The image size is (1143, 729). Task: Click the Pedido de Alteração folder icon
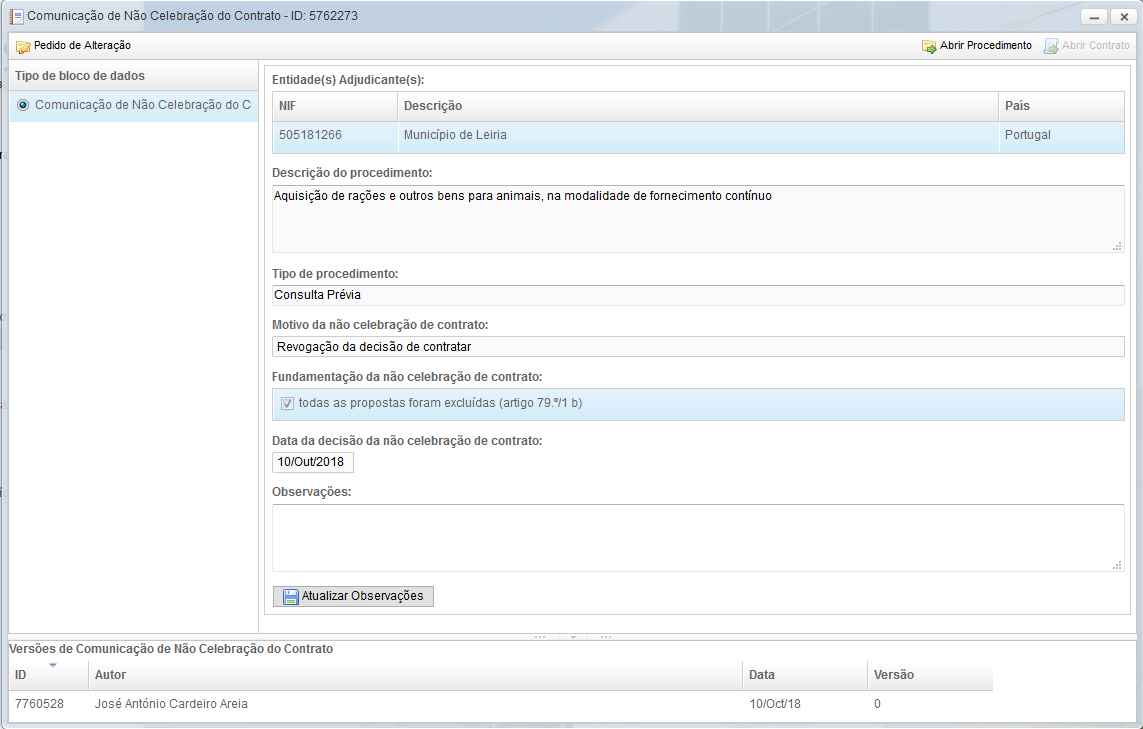pyautogui.click(x=23, y=46)
